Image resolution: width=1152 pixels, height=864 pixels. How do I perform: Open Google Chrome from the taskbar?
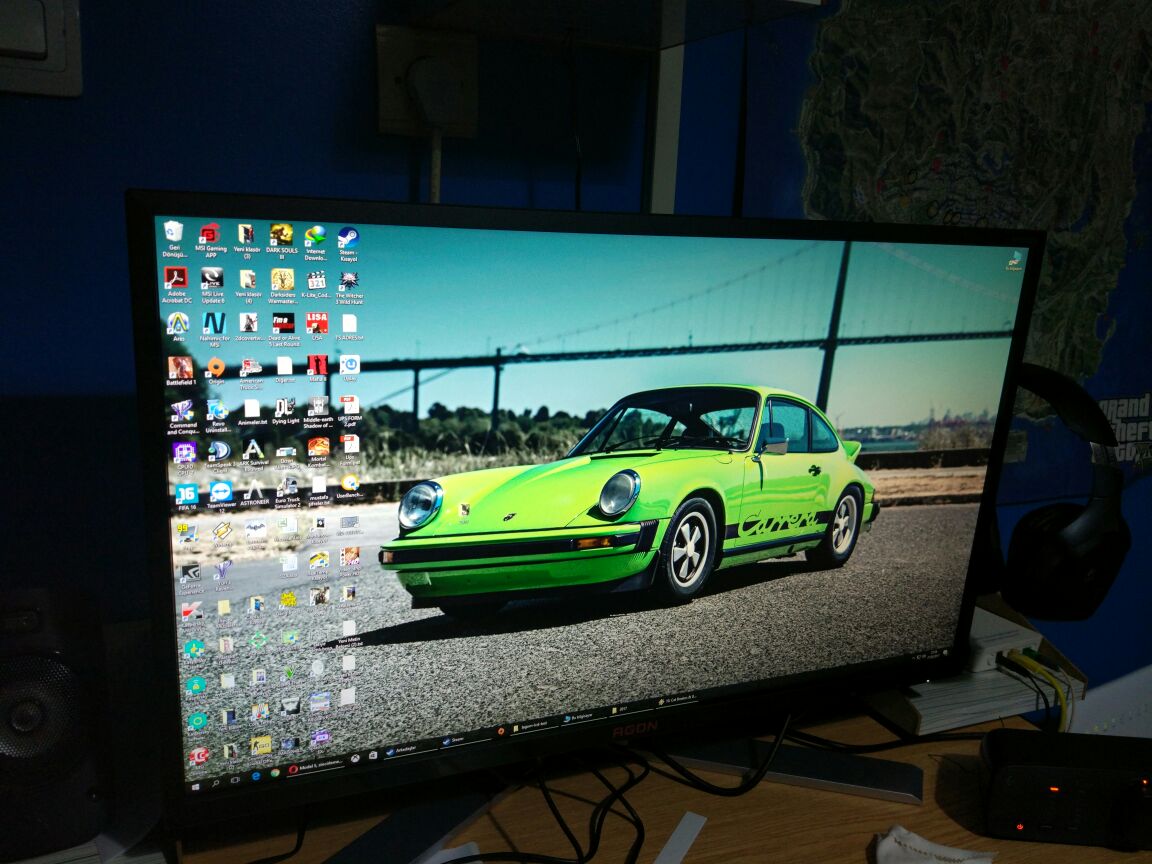(x=275, y=772)
